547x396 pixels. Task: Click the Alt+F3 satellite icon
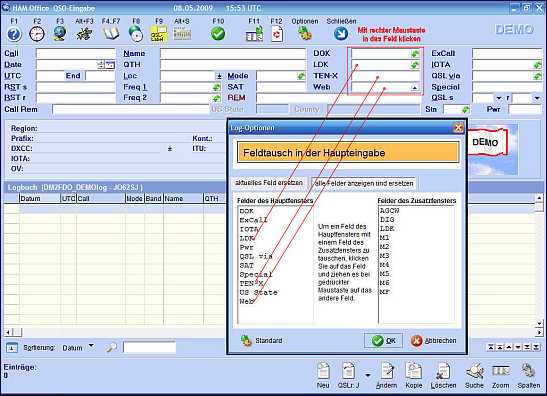[84, 34]
